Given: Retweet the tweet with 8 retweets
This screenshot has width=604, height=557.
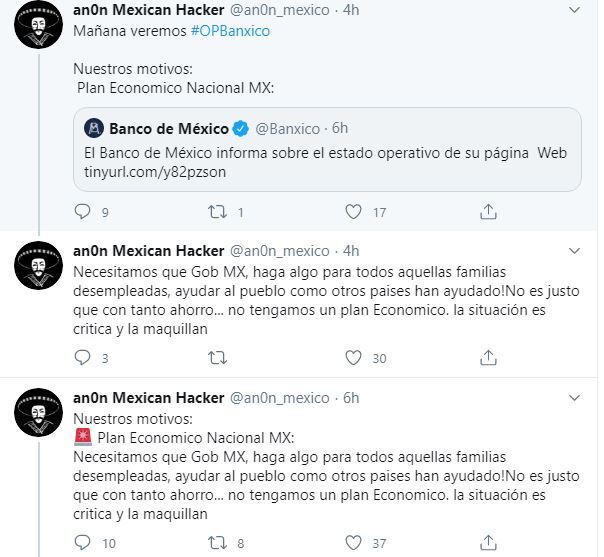Looking at the screenshot, I should (217, 543).
